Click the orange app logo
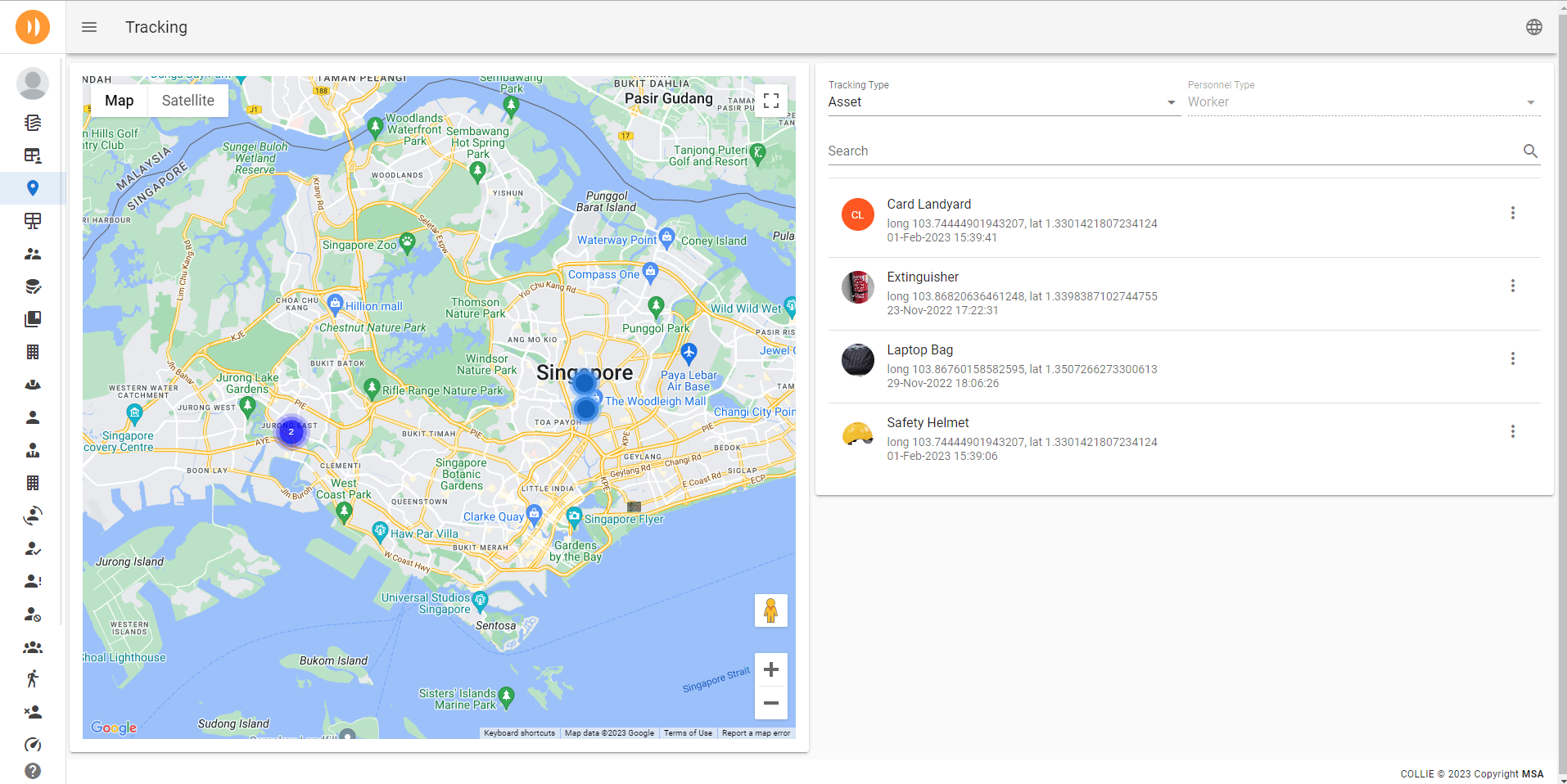This screenshot has height=784, width=1567. [x=33, y=27]
